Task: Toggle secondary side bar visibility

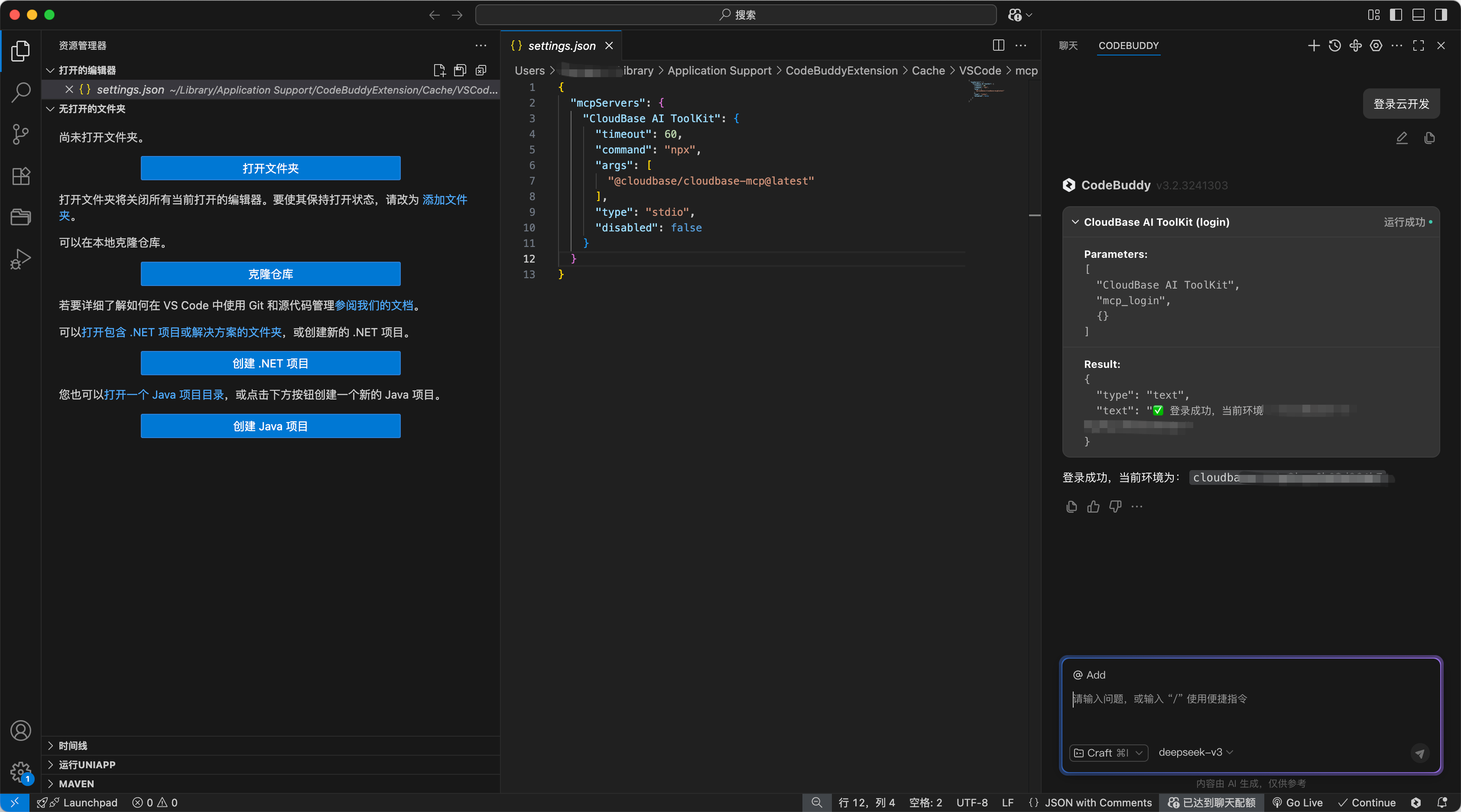Action: click(x=1441, y=15)
